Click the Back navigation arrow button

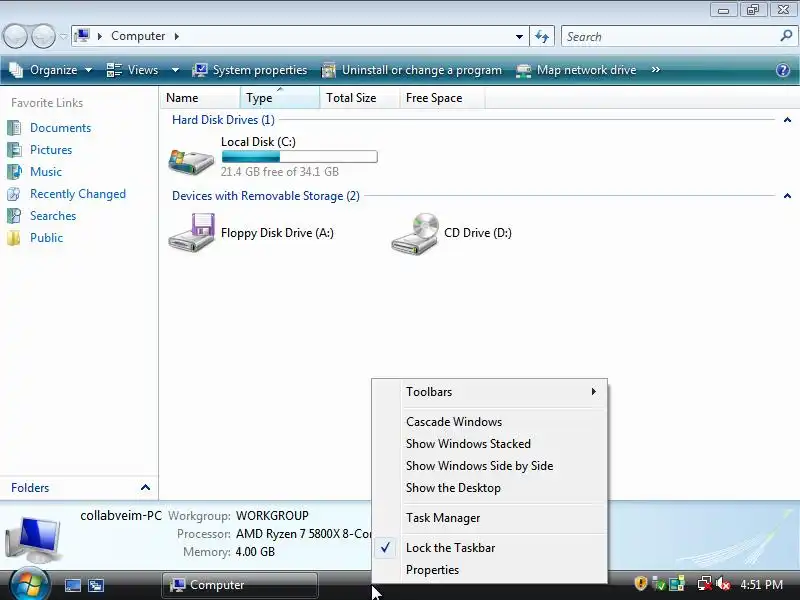click(x=15, y=36)
